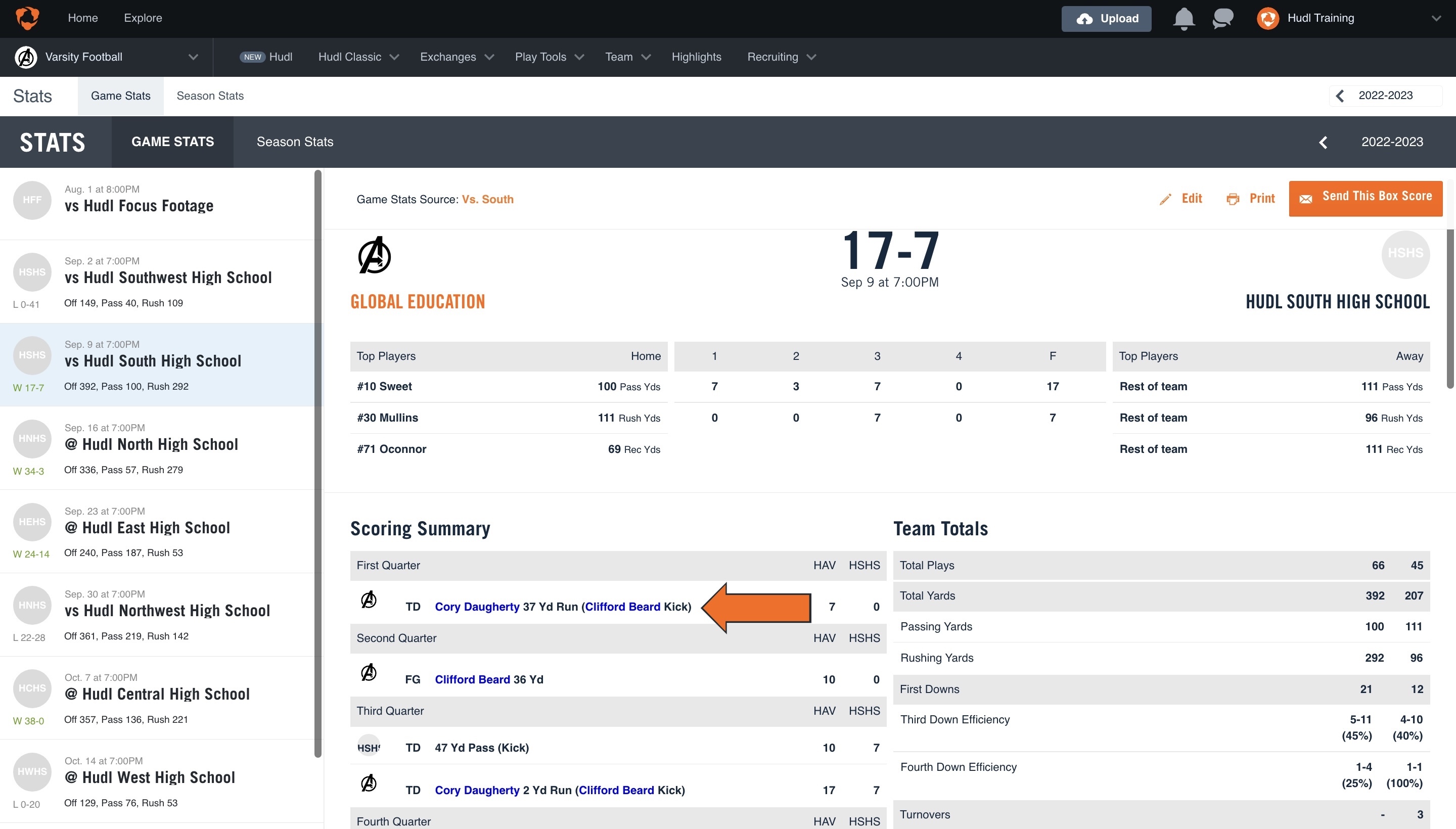Click HNHS avatar for Hudl North High School
Image resolution: width=1456 pixels, height=829 pixels.
[x=32, y=438]
